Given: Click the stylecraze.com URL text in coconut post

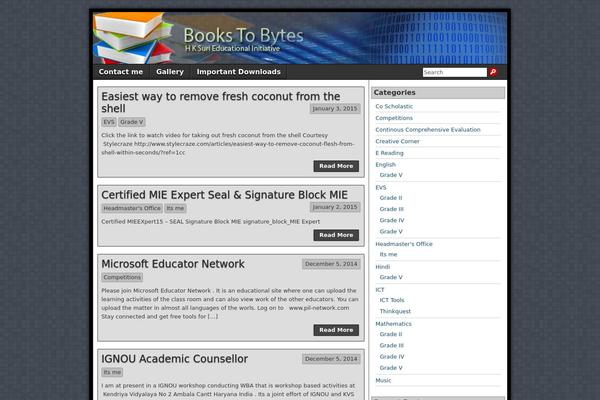Looking at the screenshot, I should [x=227, y=148].
